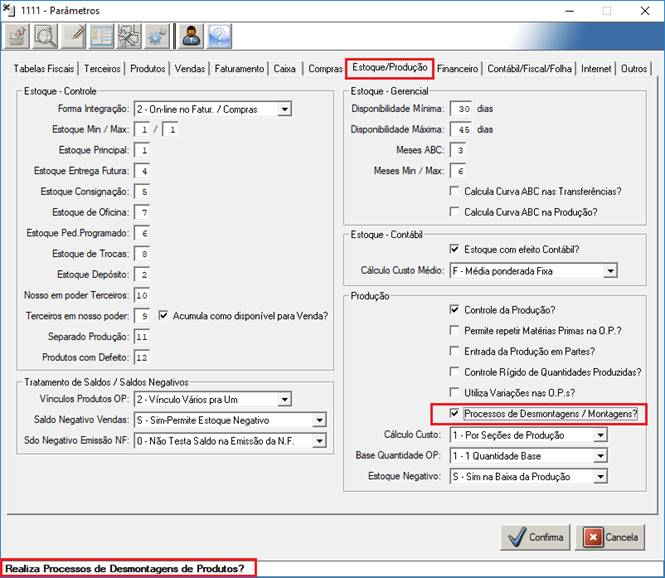Expand the Vínculos Produtos OP dropdown
This screenshot has width=665, height=578.
click(x=285, y=399)
